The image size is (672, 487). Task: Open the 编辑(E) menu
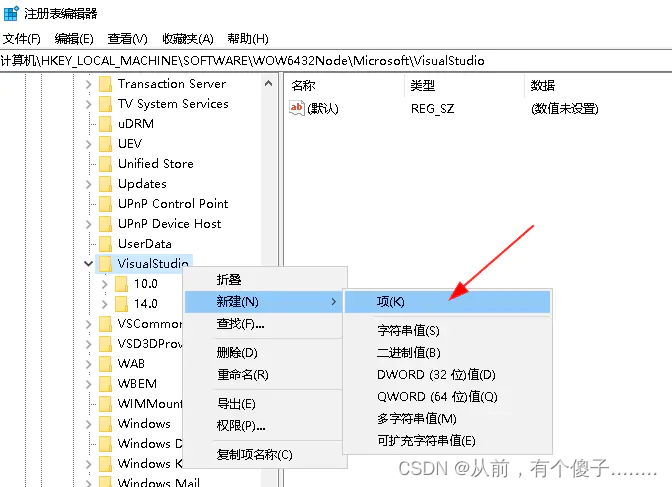(74, 39)
